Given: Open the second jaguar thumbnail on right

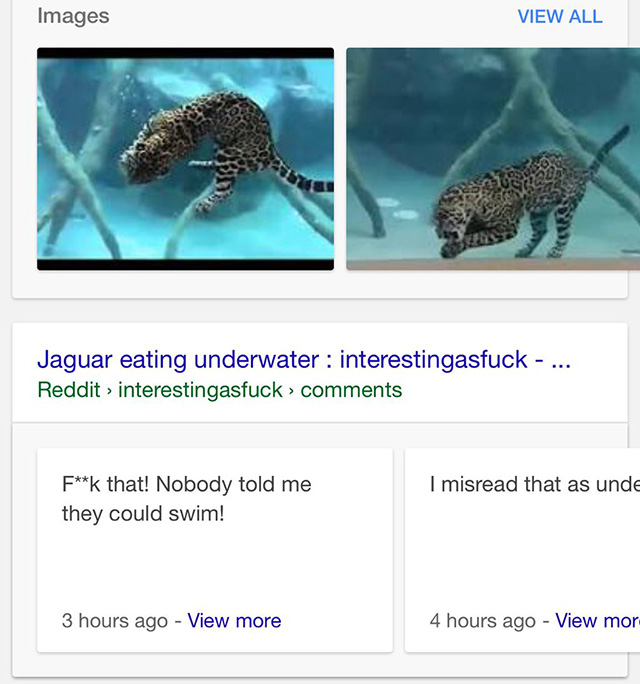Looking at the screenshot, I should (x=493, y=159).
